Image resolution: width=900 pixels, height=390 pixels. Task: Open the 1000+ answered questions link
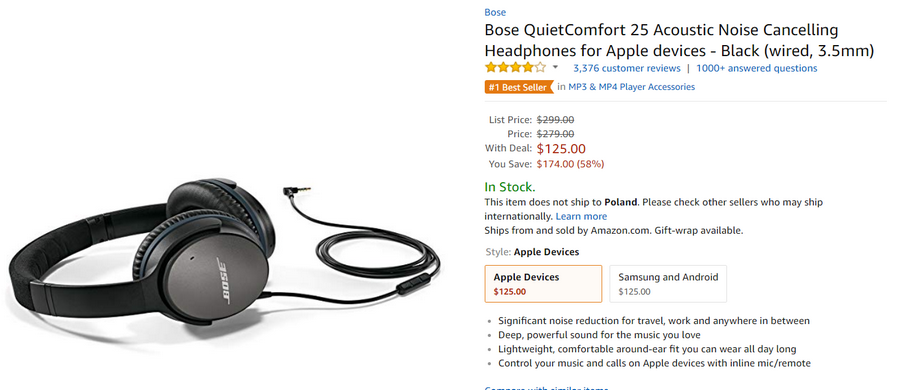[757, 68]
